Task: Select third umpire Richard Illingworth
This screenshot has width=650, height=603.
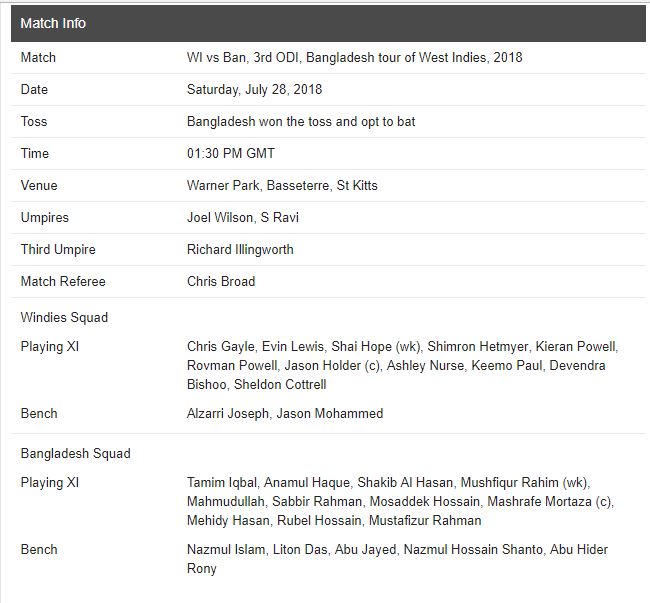Action: [x=240, y=250]
